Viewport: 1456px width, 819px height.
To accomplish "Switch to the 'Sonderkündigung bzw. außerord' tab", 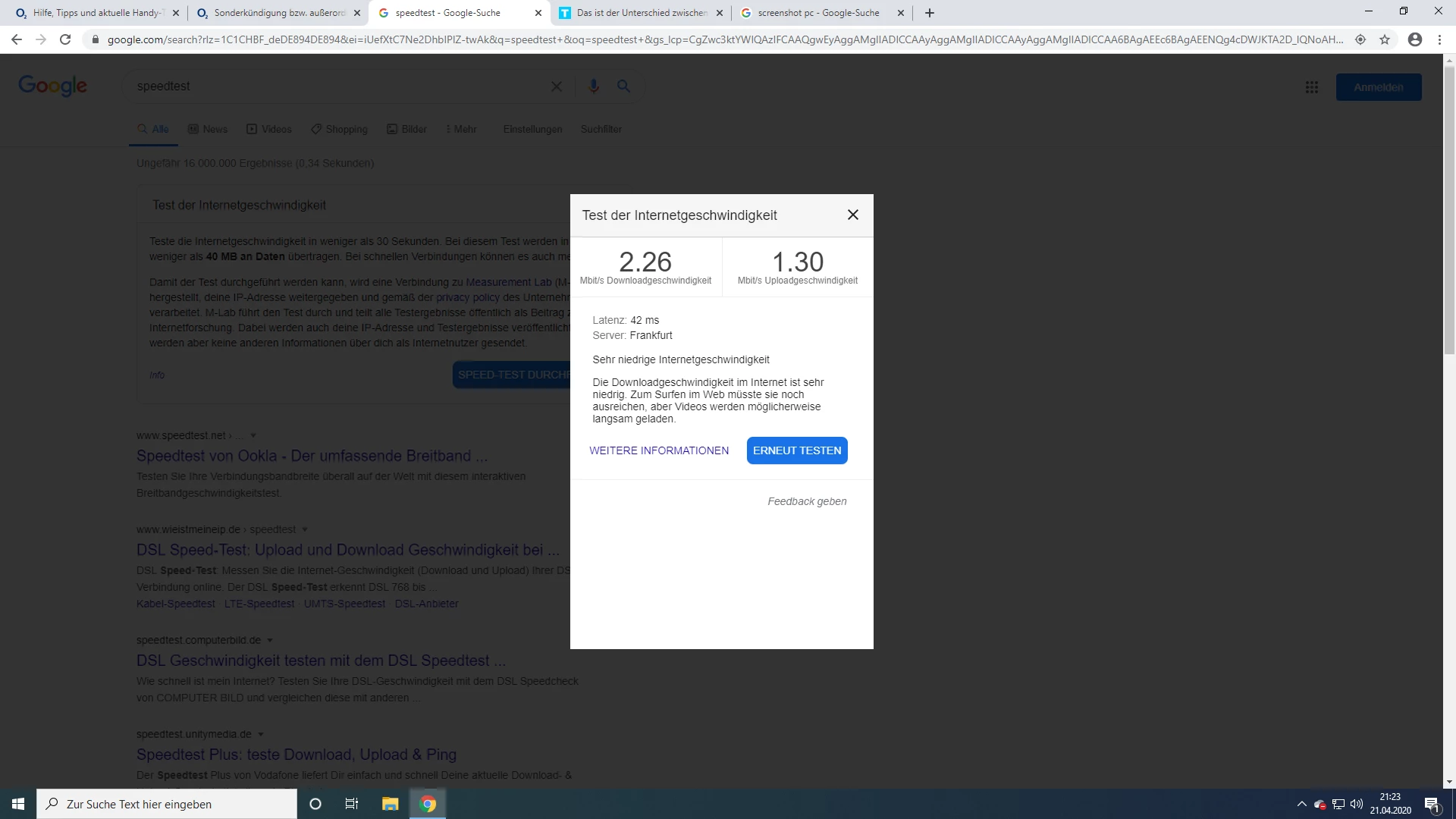I will [278, 13].
